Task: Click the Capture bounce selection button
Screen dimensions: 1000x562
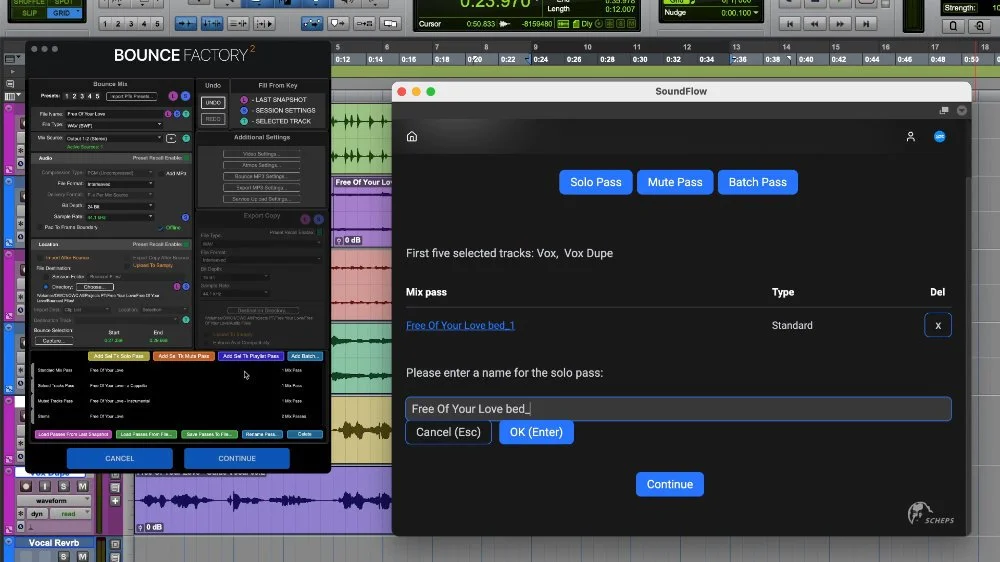Action: pos(54,341)
